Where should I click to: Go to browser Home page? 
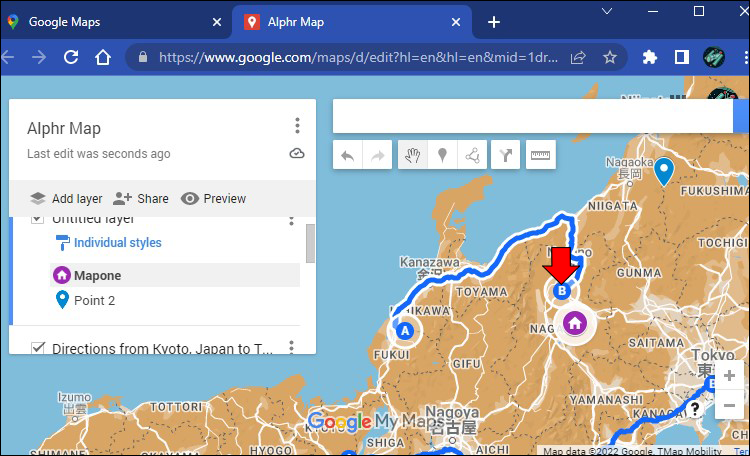pos(103,57)
